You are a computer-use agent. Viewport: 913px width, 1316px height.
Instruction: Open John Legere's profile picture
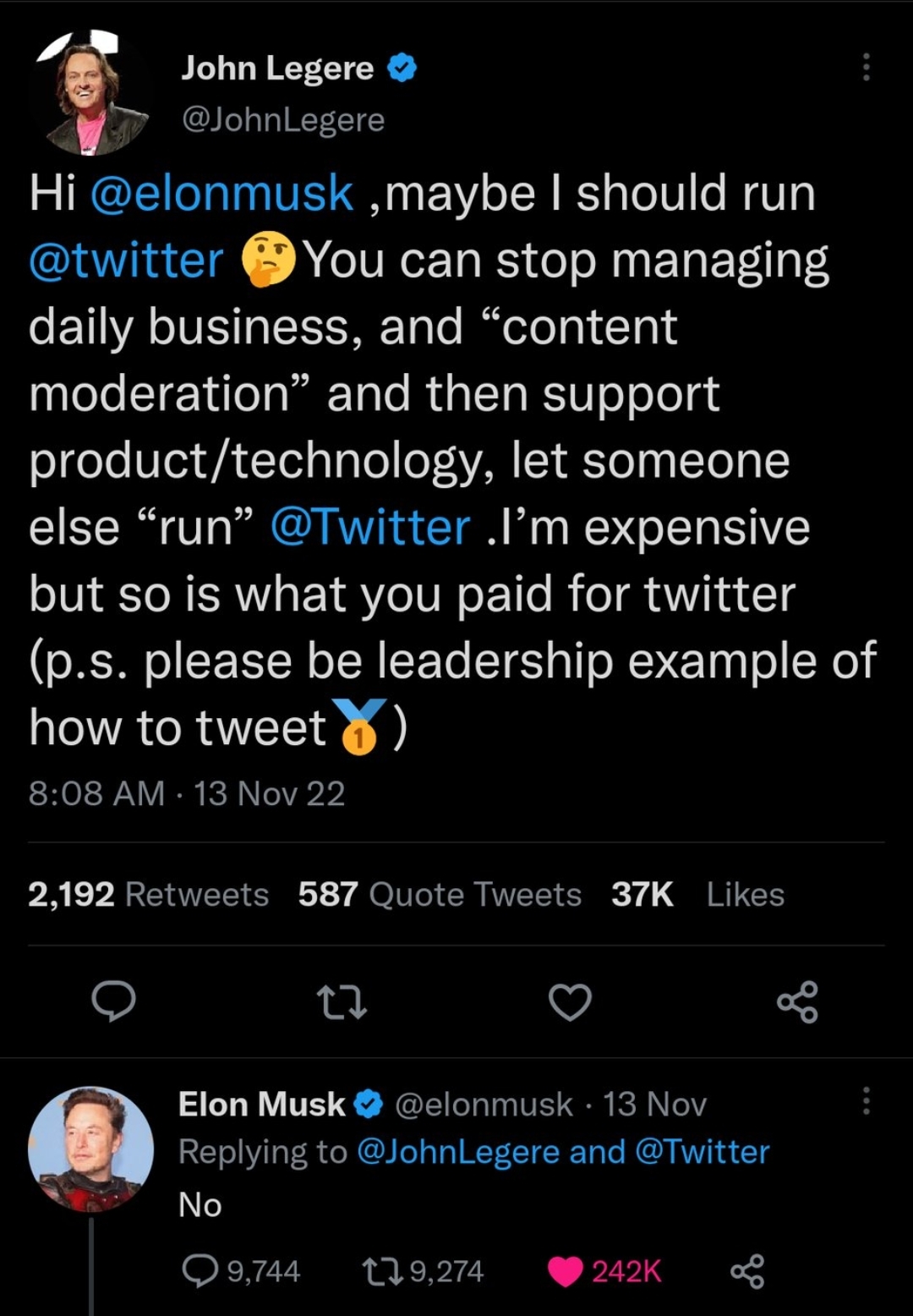(91, 93)
